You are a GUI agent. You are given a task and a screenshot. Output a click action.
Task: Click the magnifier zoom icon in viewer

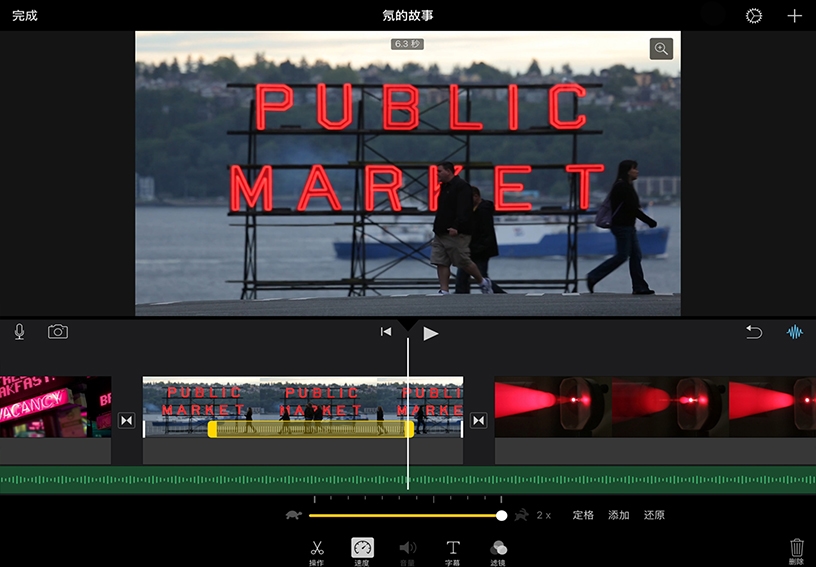coord(661,49)
